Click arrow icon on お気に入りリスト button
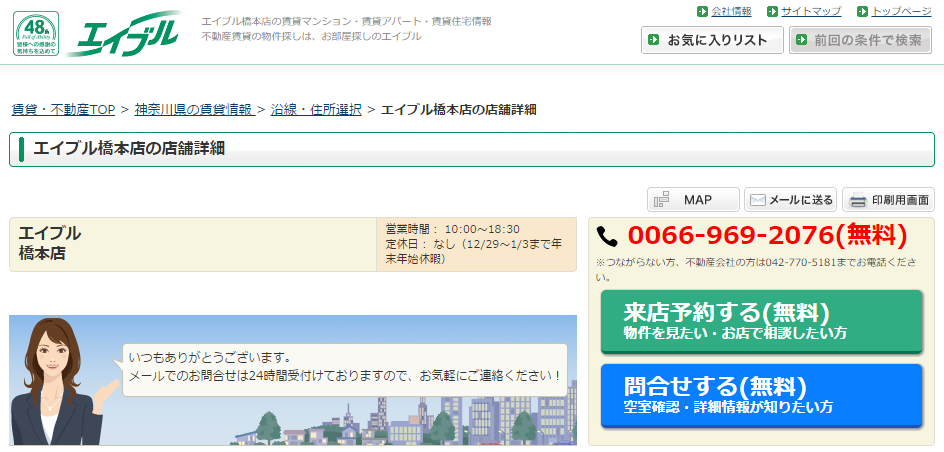 coord(654,40)
